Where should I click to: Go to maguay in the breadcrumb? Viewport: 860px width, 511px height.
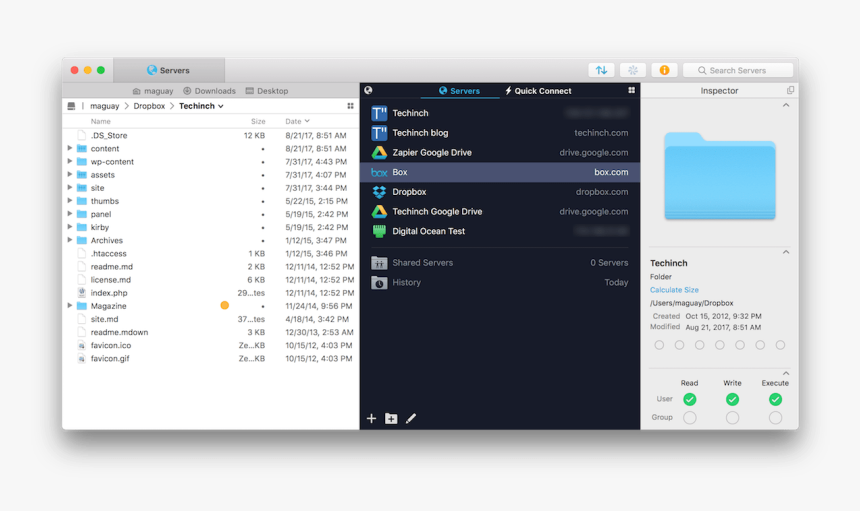click(x=104, y=106)
